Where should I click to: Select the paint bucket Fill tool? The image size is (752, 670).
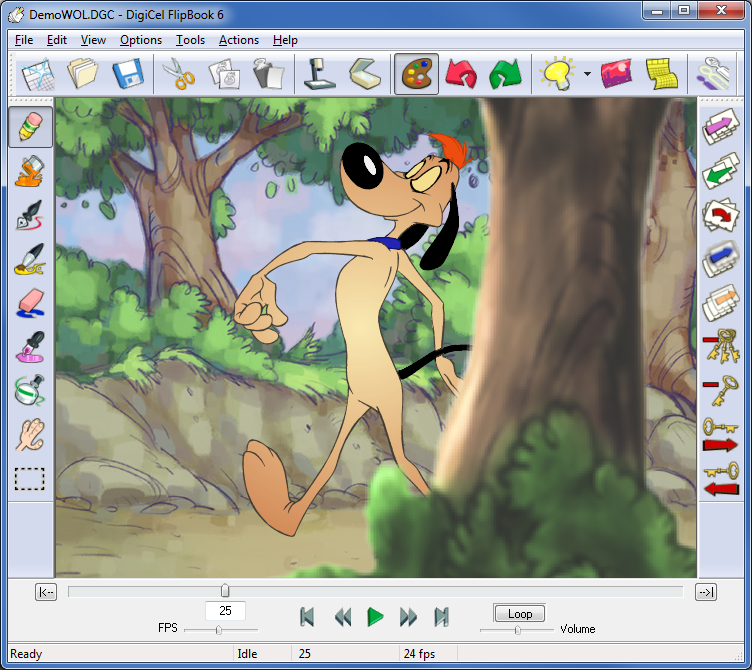coord(30,171)
